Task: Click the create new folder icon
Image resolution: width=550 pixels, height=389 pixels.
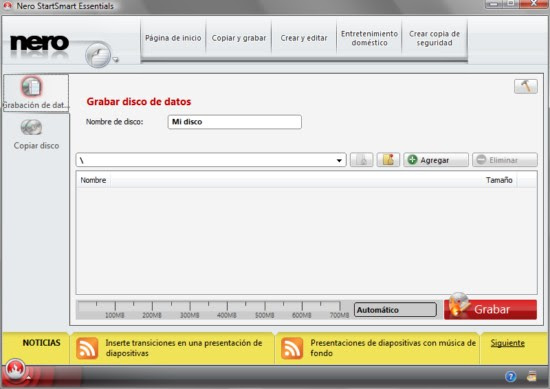Action: [x=388, y=160]
